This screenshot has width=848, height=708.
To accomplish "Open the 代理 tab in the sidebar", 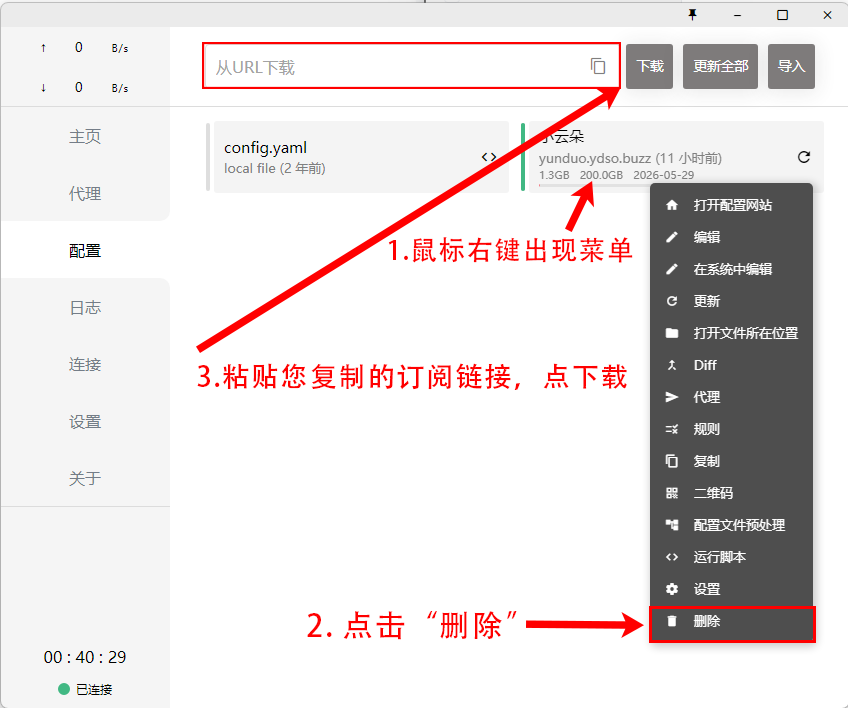I will [x=85, y=194].
